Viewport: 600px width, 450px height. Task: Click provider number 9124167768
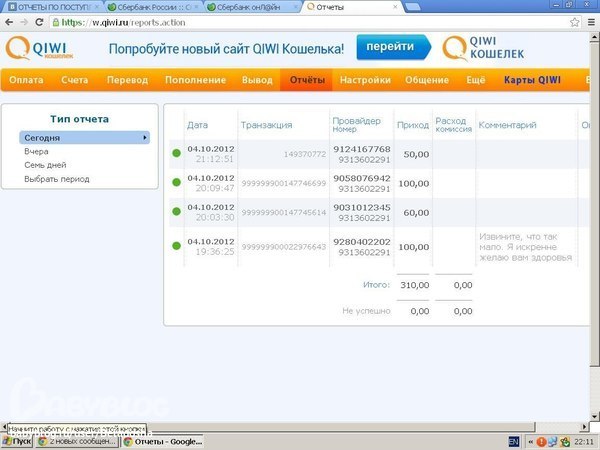pos(362,149)
